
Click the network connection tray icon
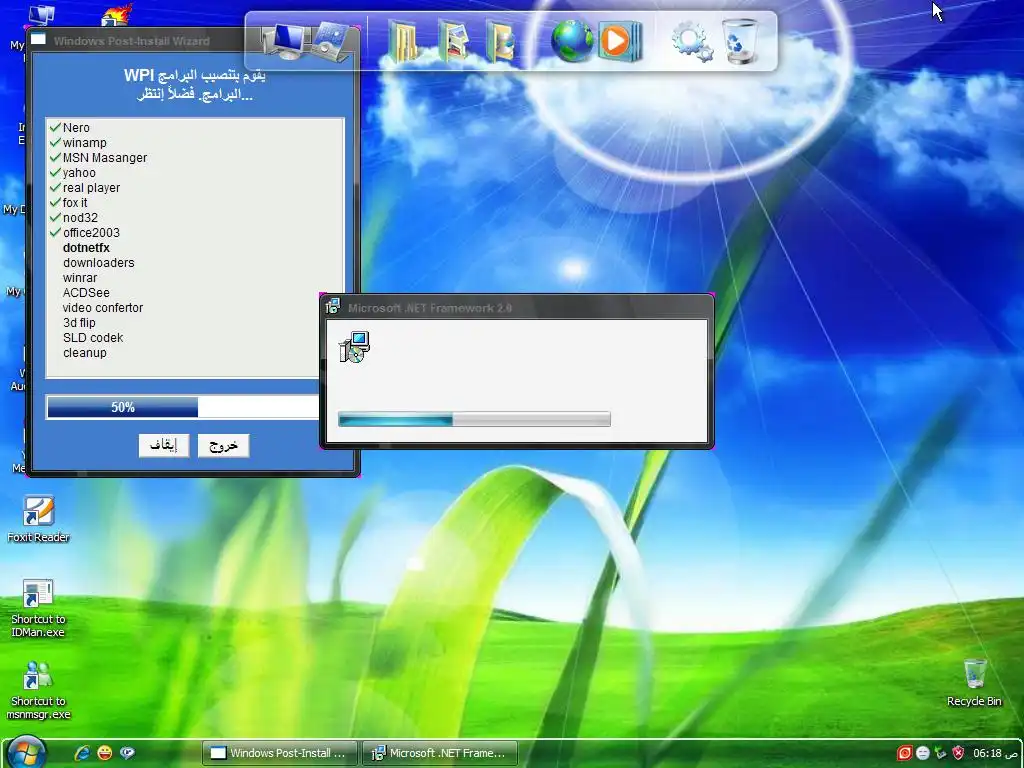(940, 753)
